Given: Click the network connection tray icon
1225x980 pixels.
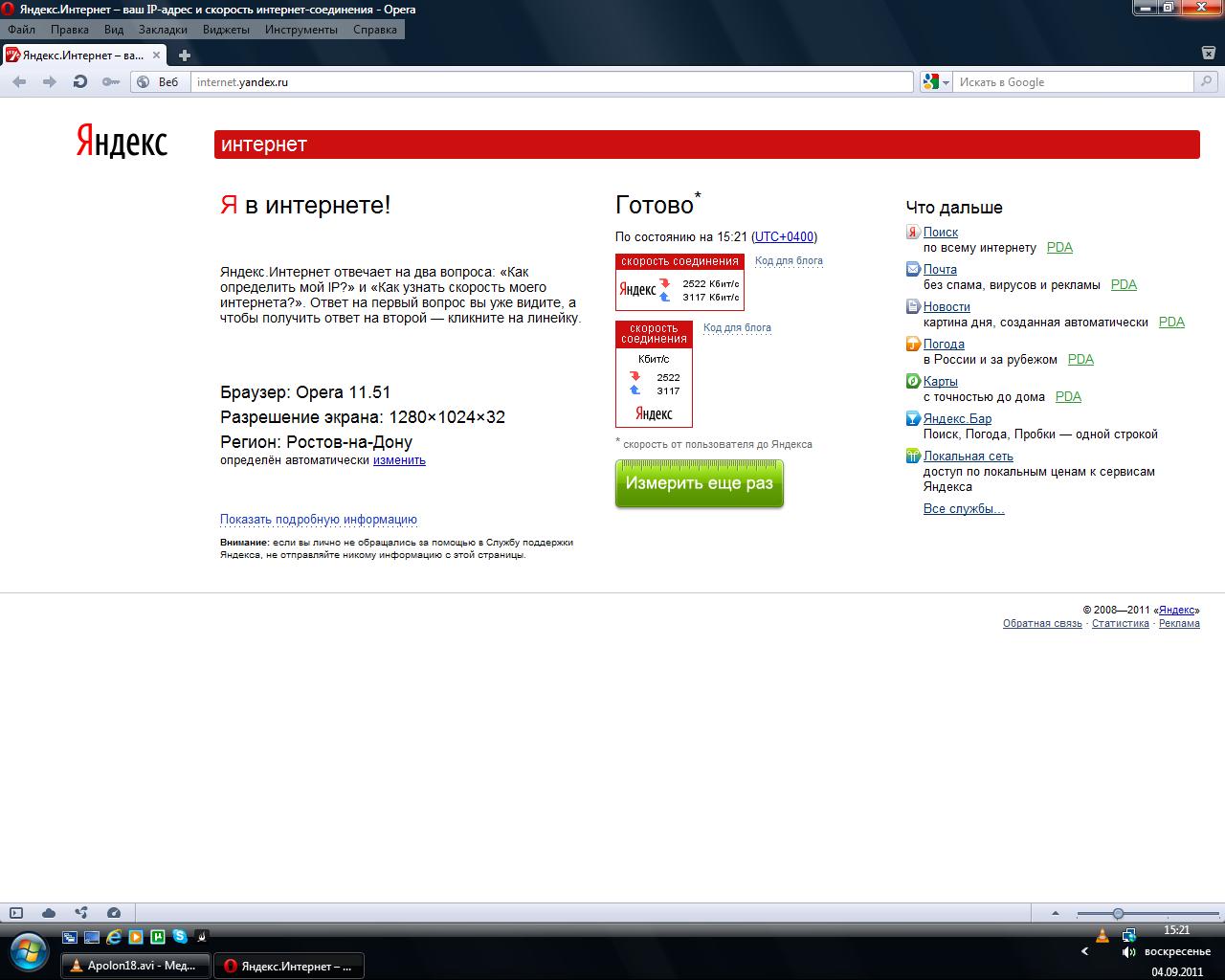Looking at the screenshot, I should point(1128,935).
